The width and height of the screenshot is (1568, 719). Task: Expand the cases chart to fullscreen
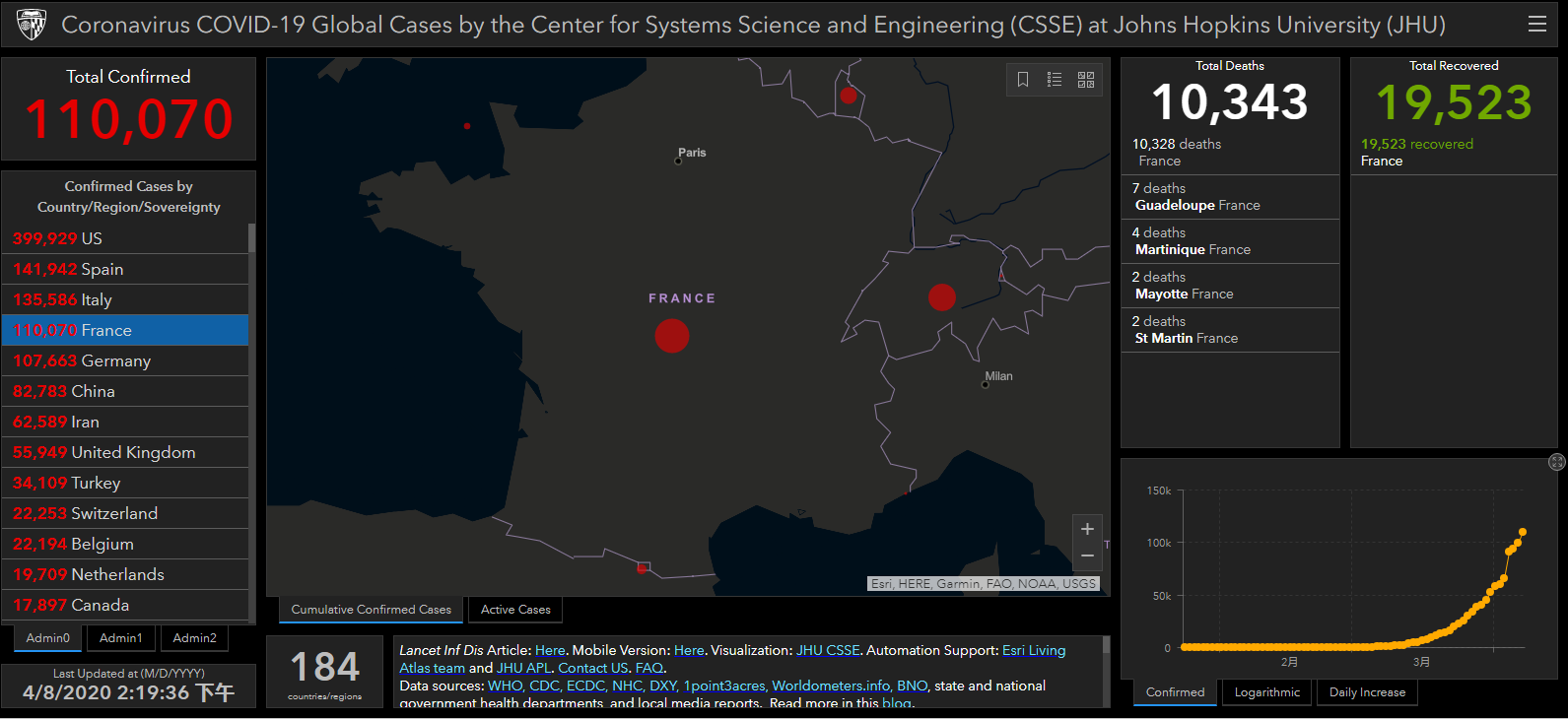1556,462
